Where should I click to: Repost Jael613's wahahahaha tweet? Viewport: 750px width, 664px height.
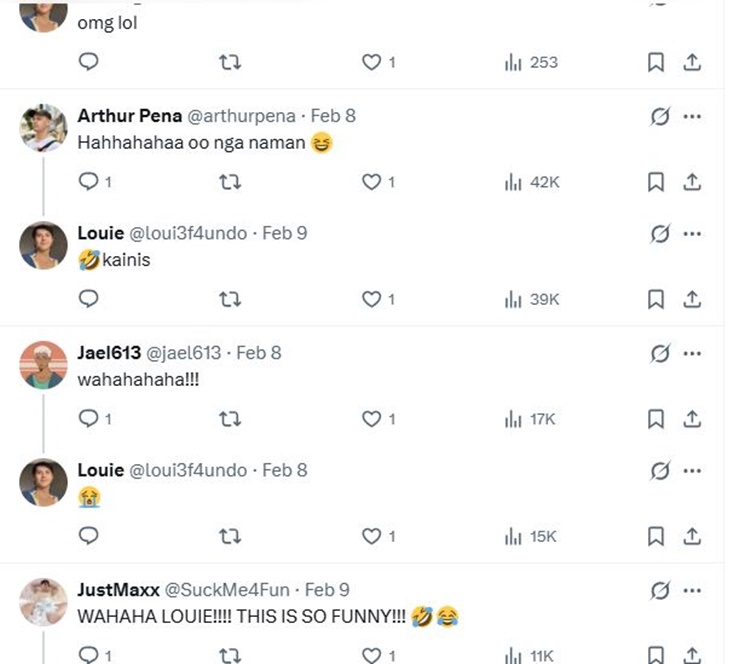[229, 419]
